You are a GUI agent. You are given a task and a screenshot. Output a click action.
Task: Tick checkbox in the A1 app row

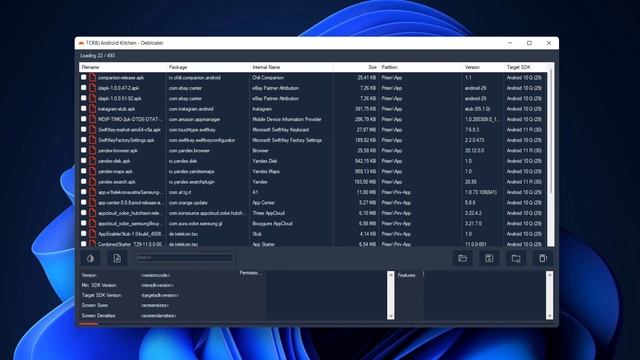coord(84,192)
